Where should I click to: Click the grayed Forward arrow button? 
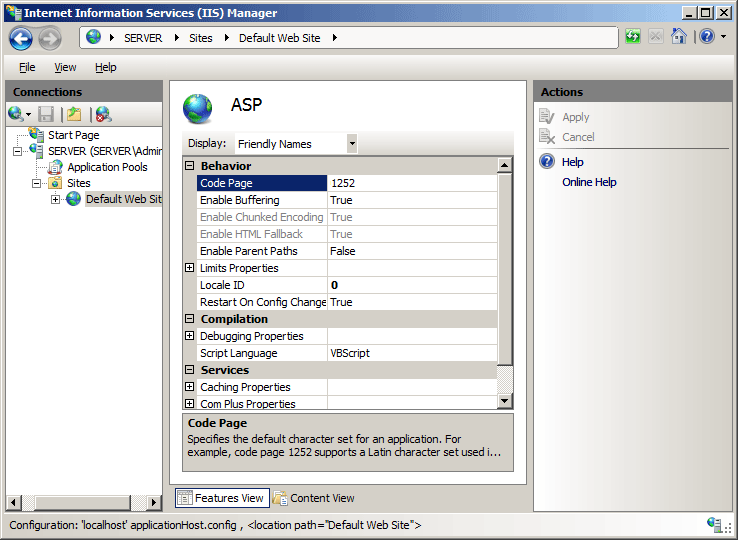coord(49,38)
